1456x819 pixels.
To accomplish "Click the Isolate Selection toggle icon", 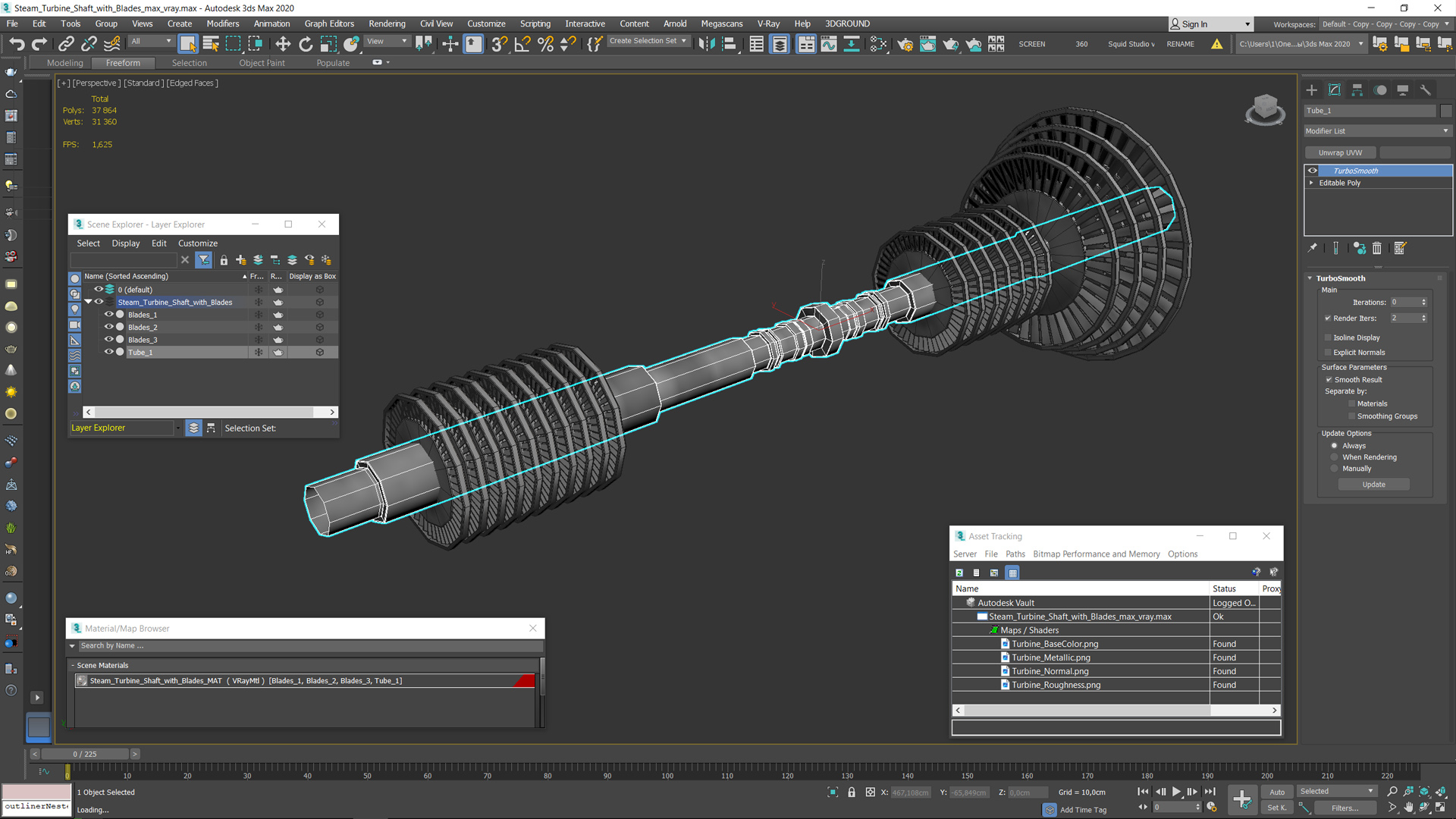I will (833, 792).
